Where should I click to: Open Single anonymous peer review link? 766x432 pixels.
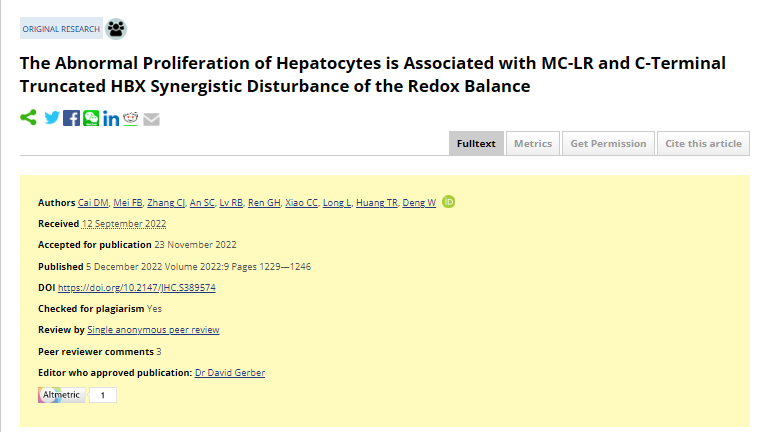tap(153, 330)
